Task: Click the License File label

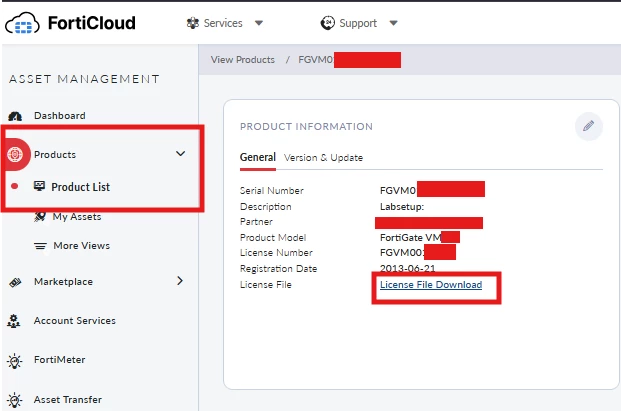Action: tap(266, 285)
